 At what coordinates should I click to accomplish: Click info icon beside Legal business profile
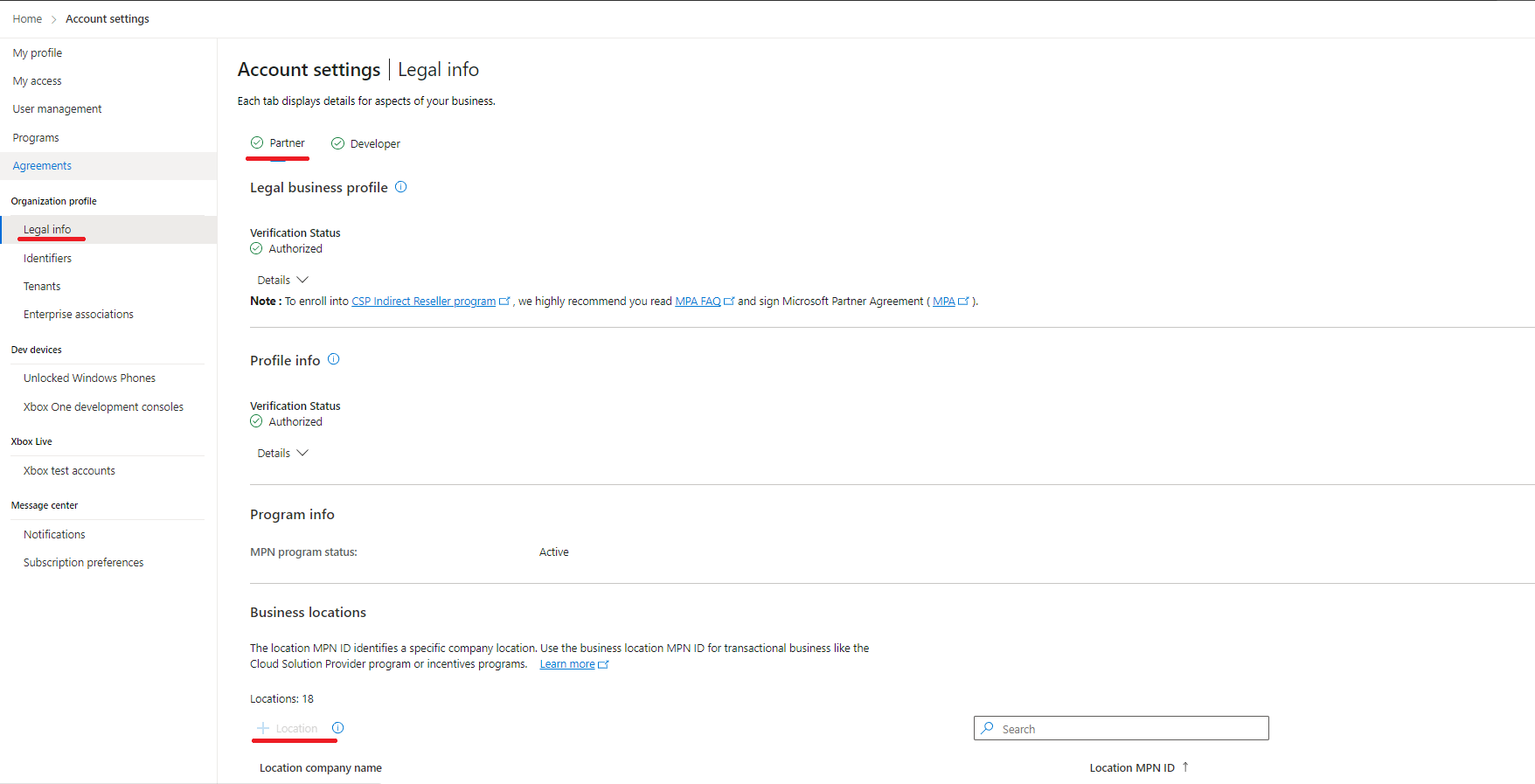(401, 187)
